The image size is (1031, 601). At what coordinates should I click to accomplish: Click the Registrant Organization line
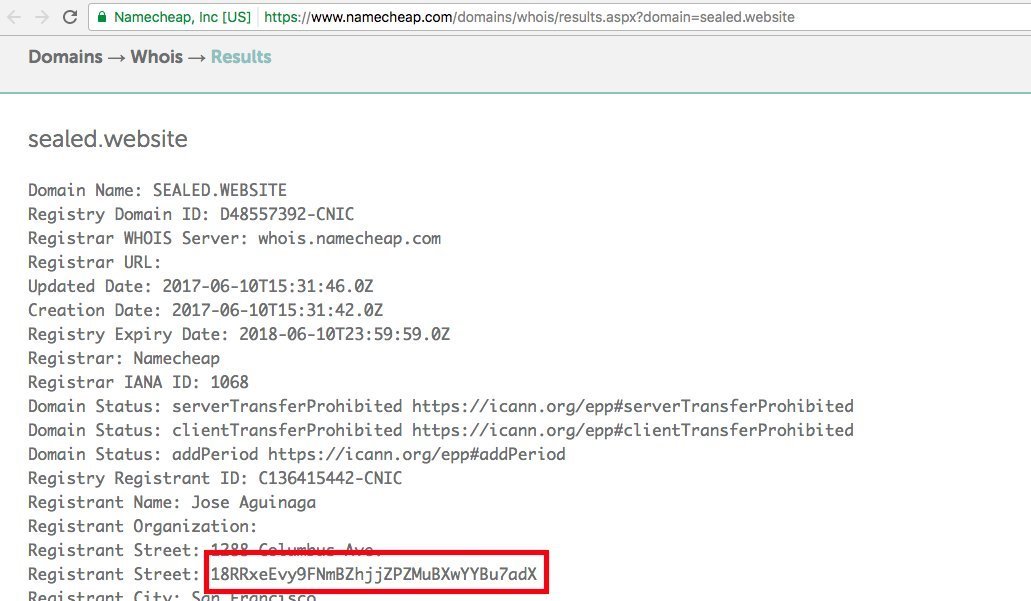[142, 527]
